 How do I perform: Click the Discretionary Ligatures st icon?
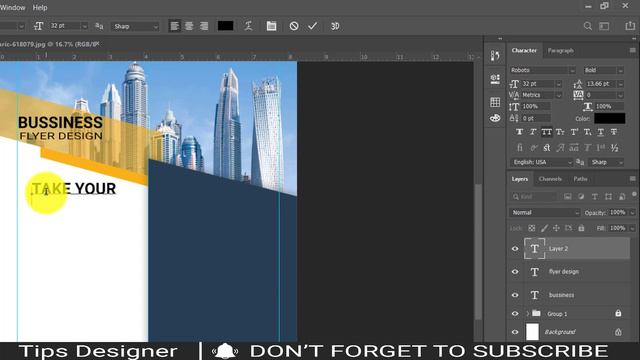tap(547, 148)
